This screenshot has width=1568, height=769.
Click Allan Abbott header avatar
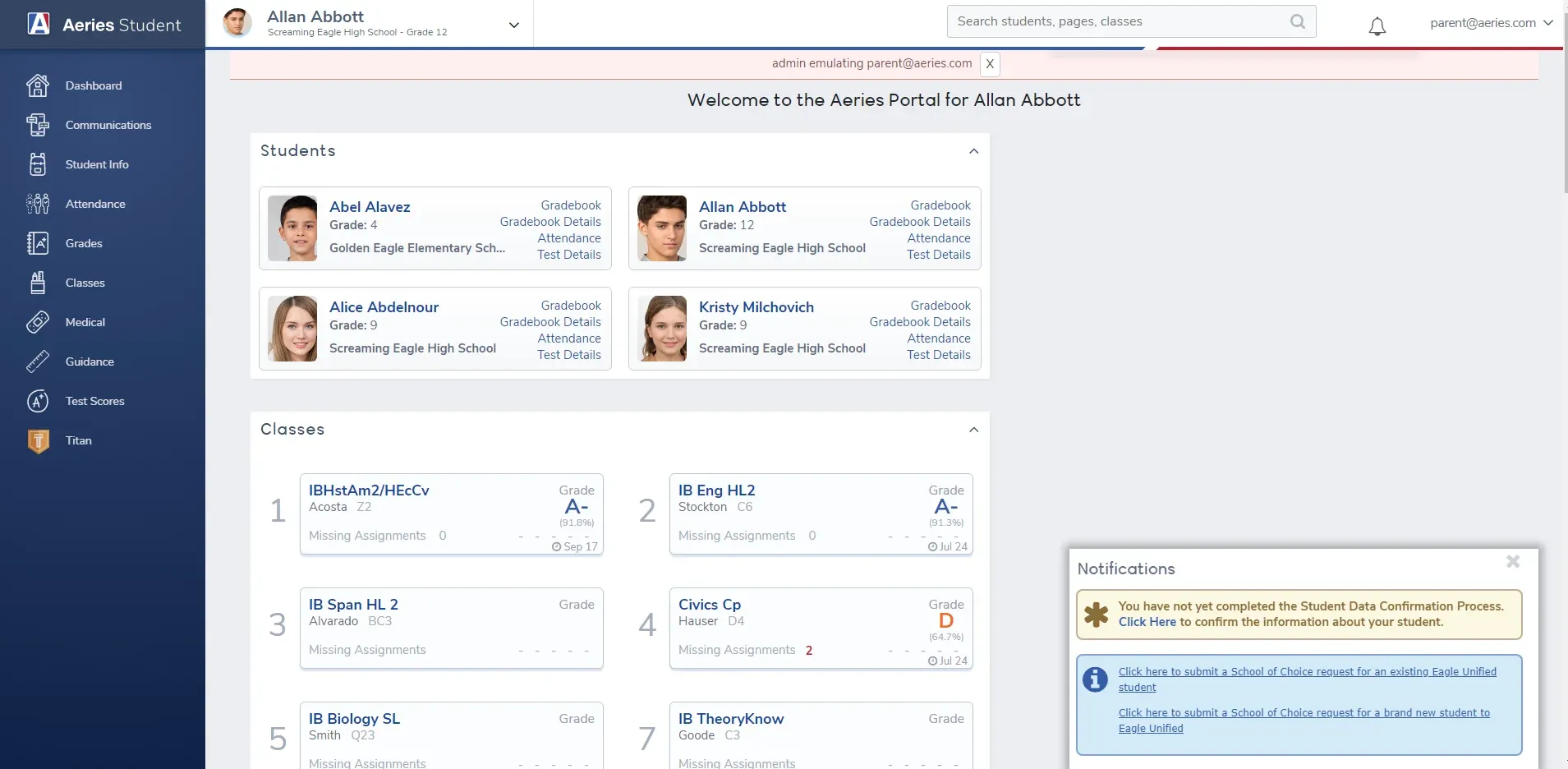[x=237, y=22]
